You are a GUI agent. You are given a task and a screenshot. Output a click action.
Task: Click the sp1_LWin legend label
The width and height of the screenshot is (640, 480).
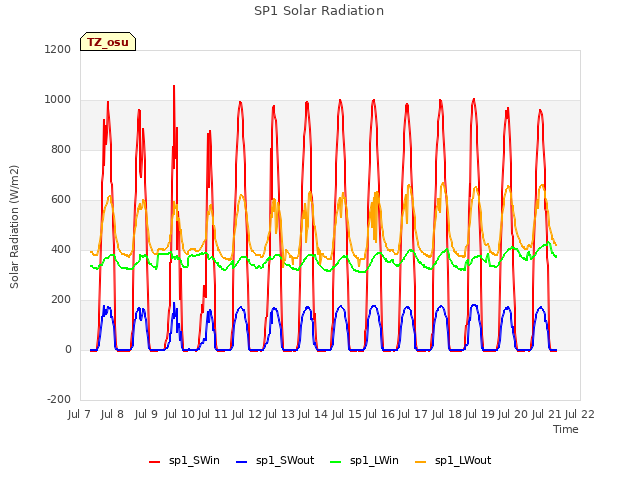374,460
